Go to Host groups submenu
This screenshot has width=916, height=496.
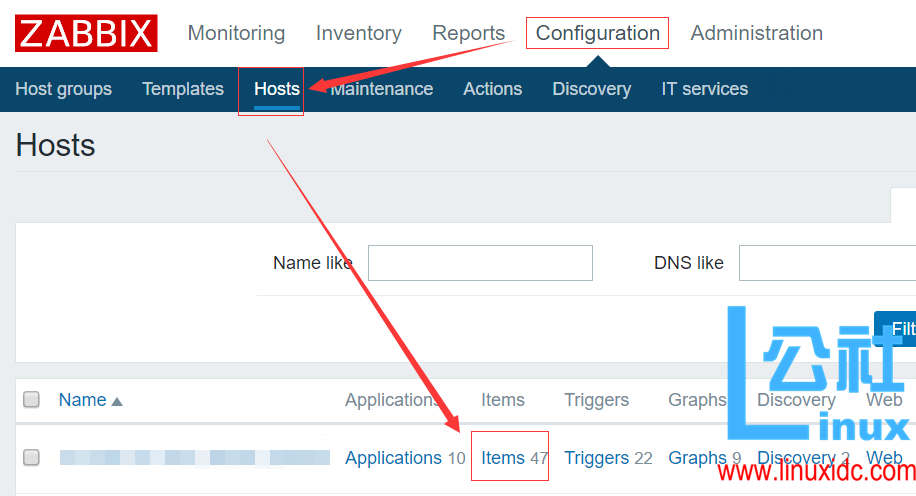tap(63, 89)
